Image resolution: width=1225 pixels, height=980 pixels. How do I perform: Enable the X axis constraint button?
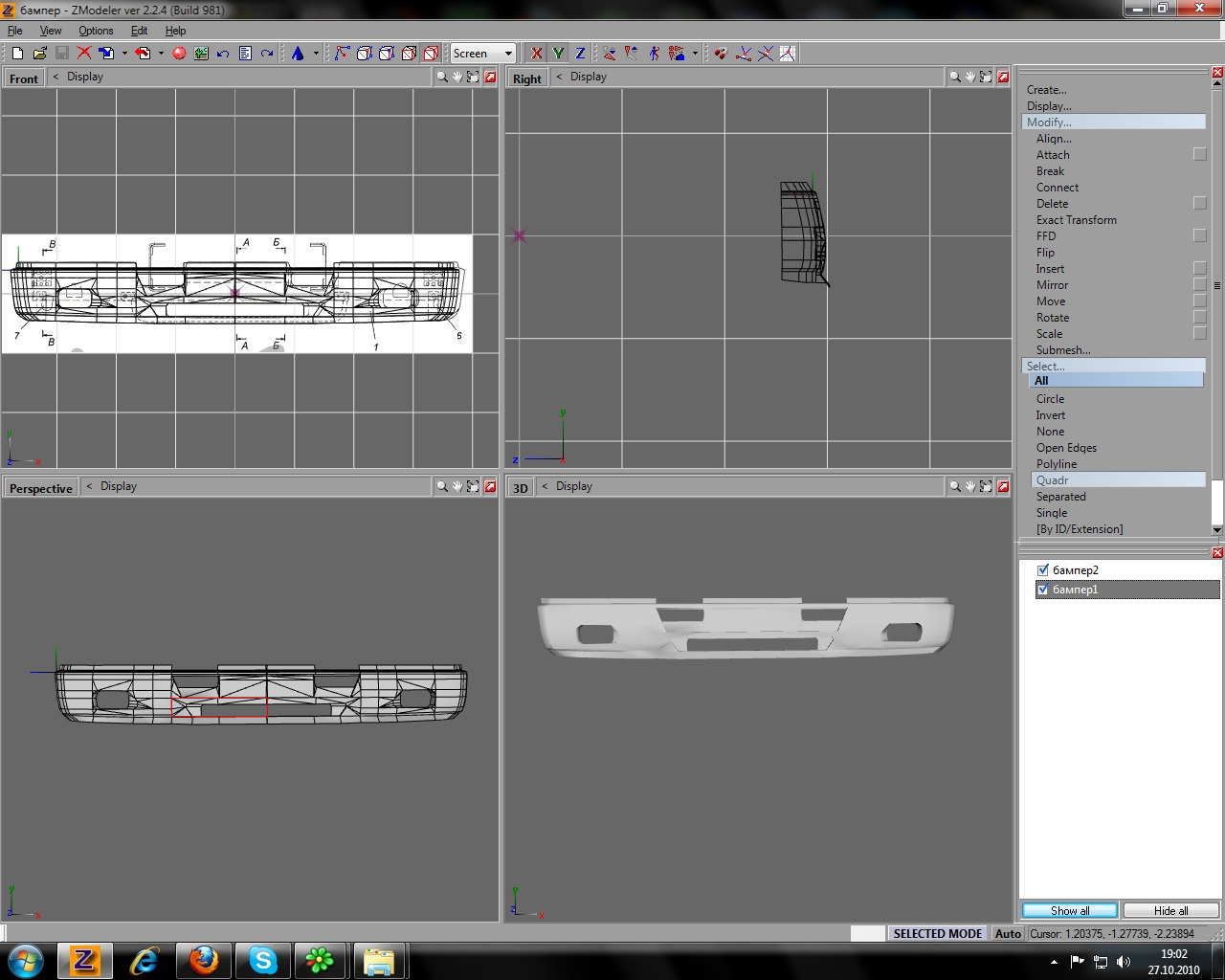point(536,54)
